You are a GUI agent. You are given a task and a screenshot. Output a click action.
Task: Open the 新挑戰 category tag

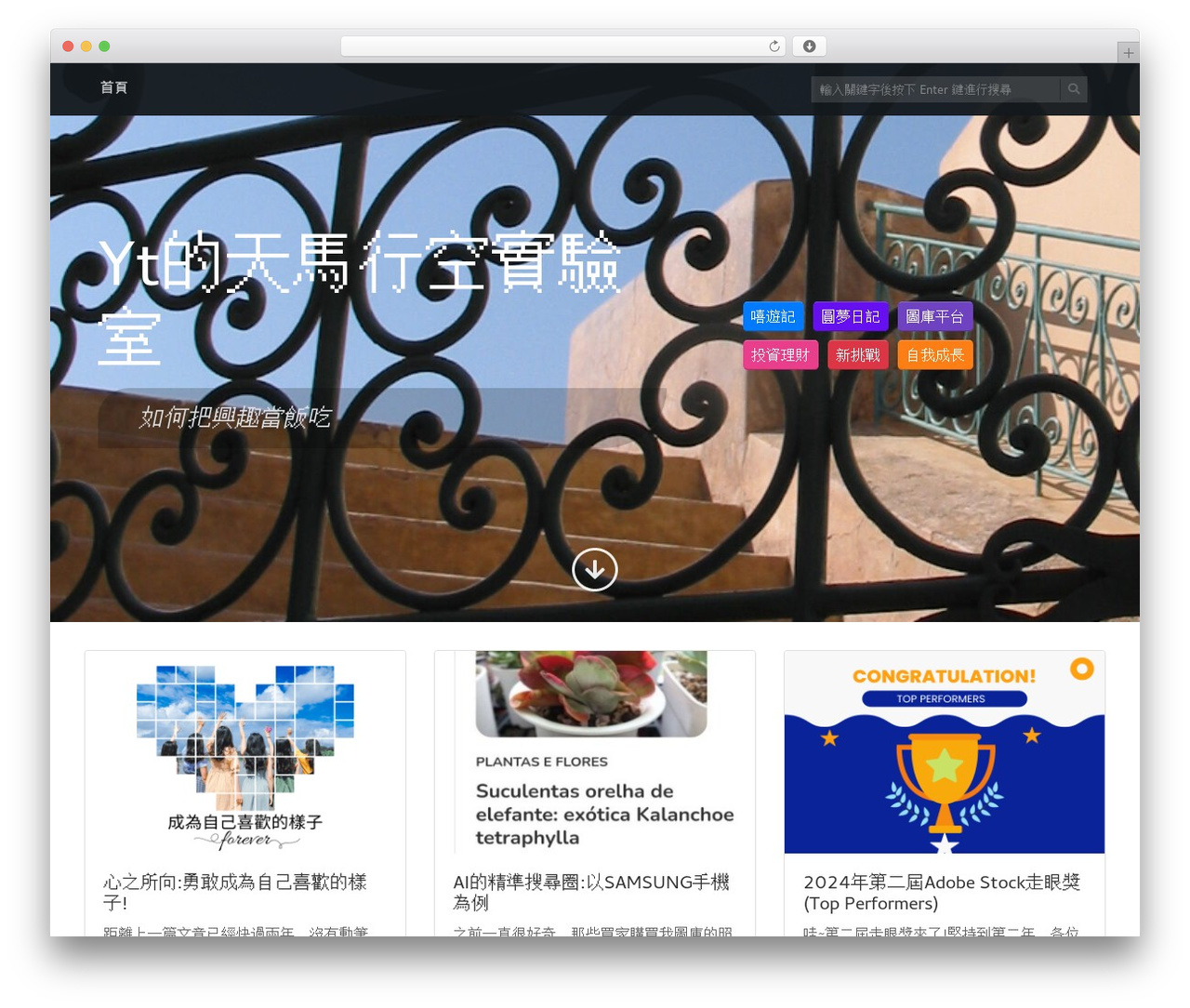coord(858,355)
